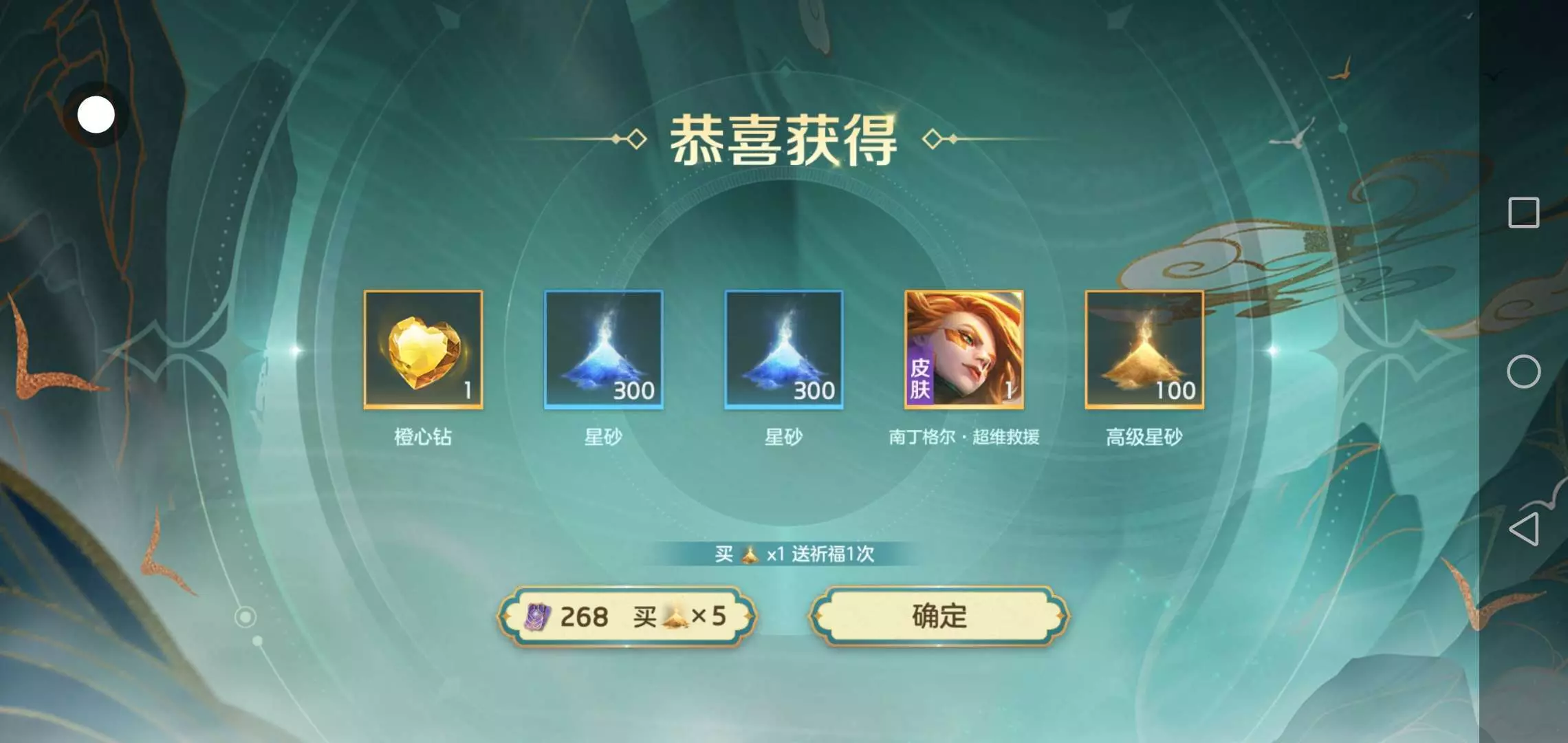Tap the floating white assistive dot
Viewport: 1568px width, 743px height.
pyautogui.click(x=96, y=115)
